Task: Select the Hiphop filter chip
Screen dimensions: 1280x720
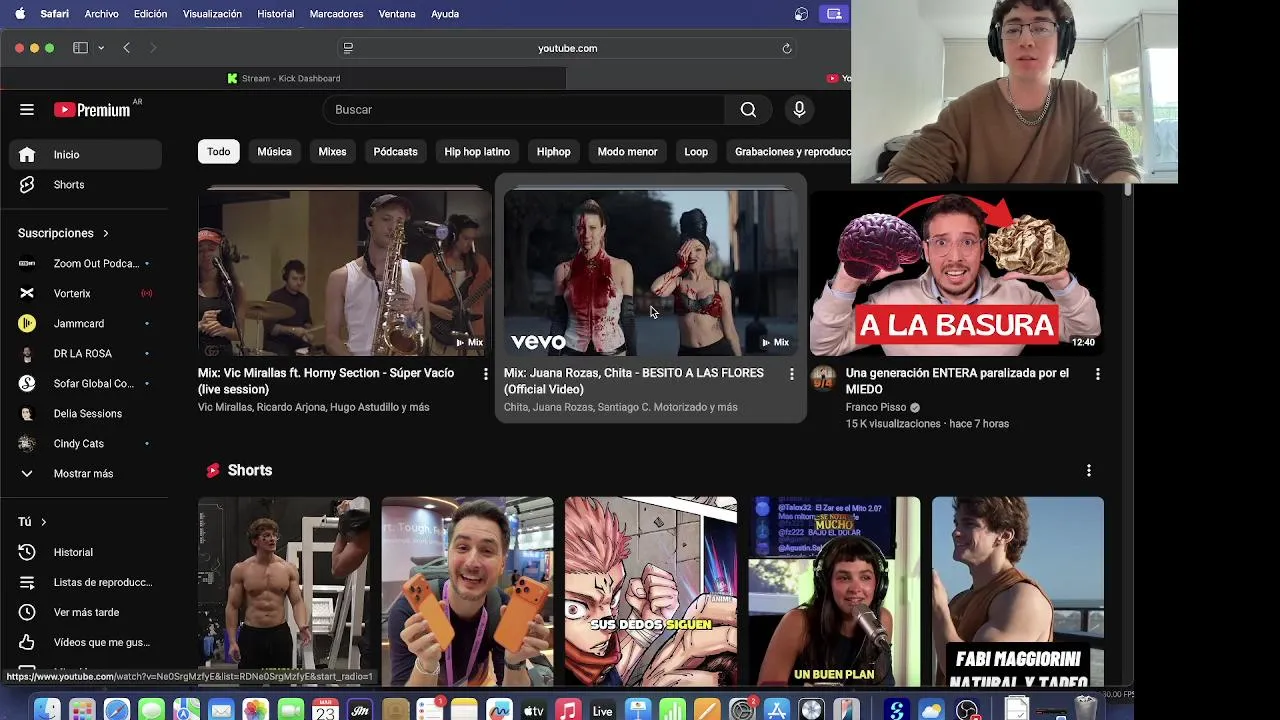Action: coord(553,152)
